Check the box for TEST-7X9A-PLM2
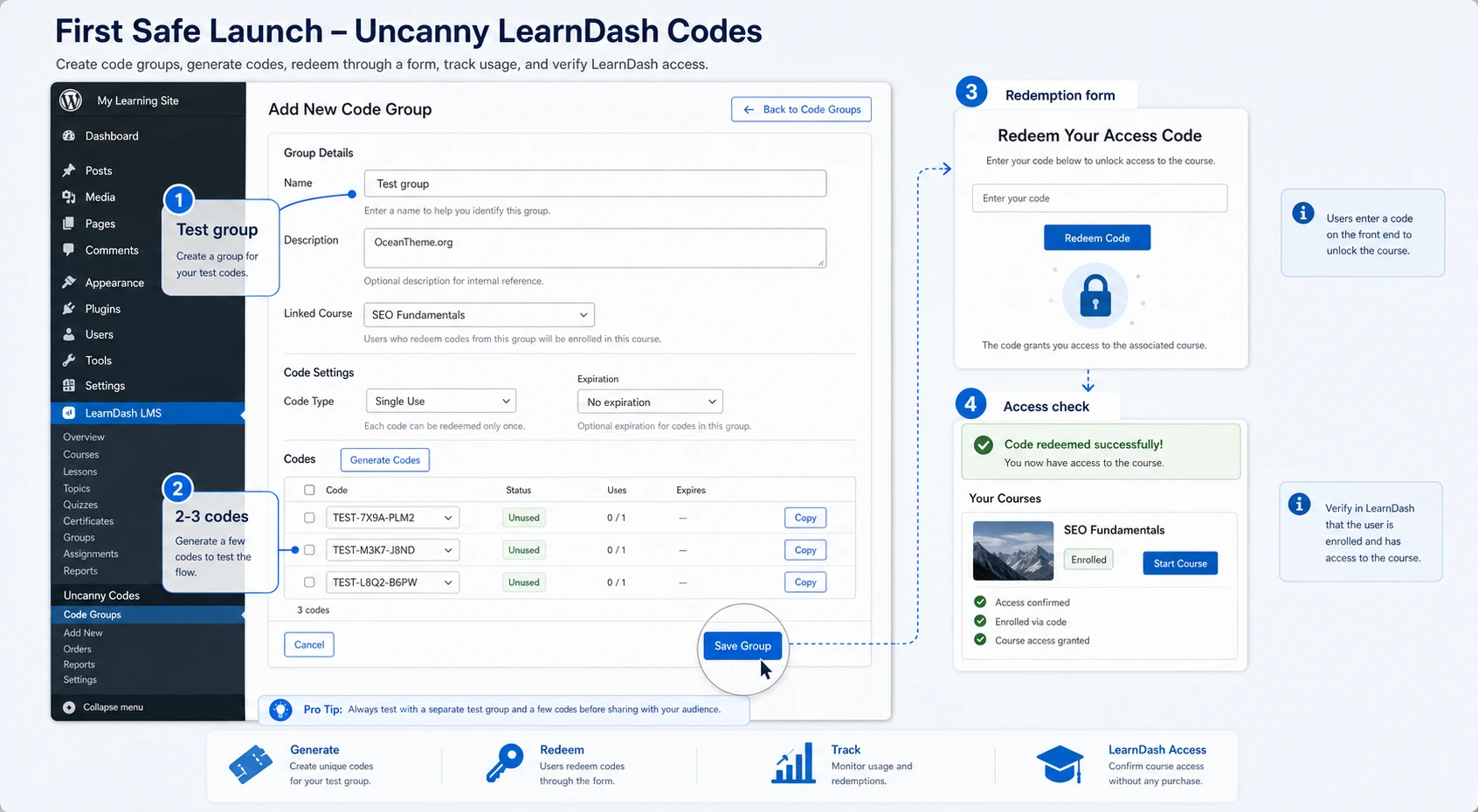Viewport: 1478px width, 812px height. 309,518
